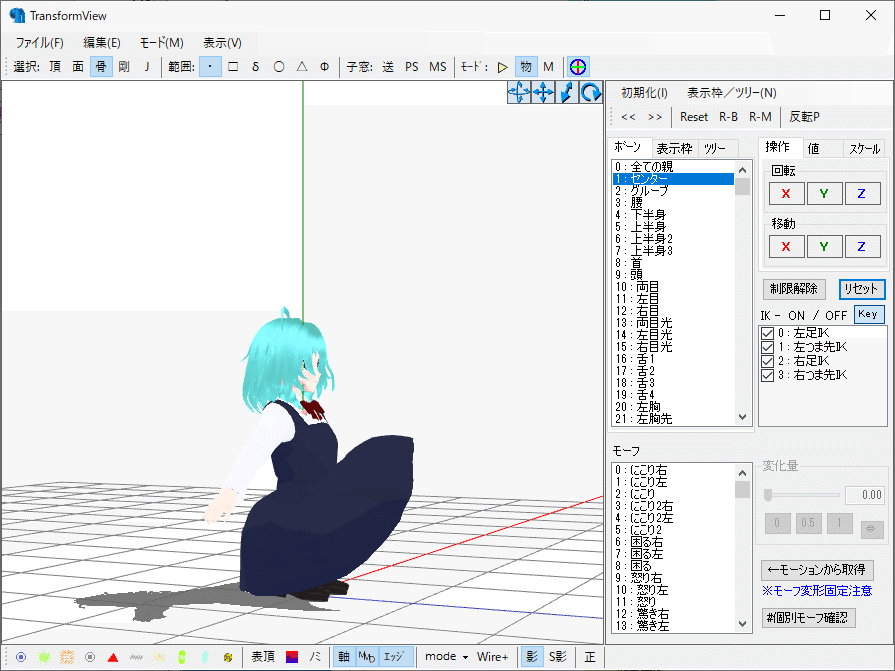The height and width of the screenshot is (671, 895).
Task: Select bone 4 : 下半身 in list
Action: pos(673,215)
